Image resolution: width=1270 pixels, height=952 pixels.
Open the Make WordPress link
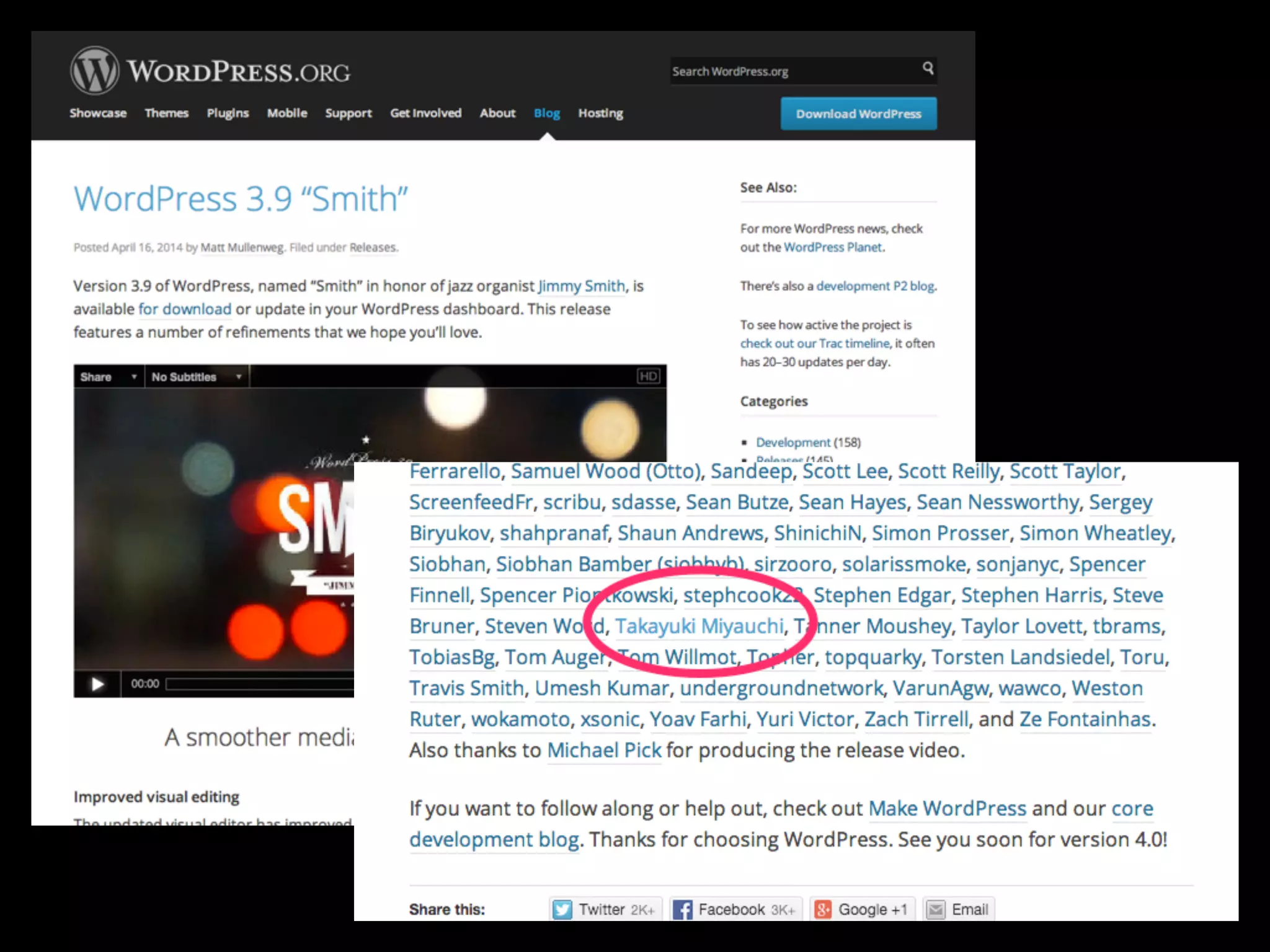click(x=948, y=808)
